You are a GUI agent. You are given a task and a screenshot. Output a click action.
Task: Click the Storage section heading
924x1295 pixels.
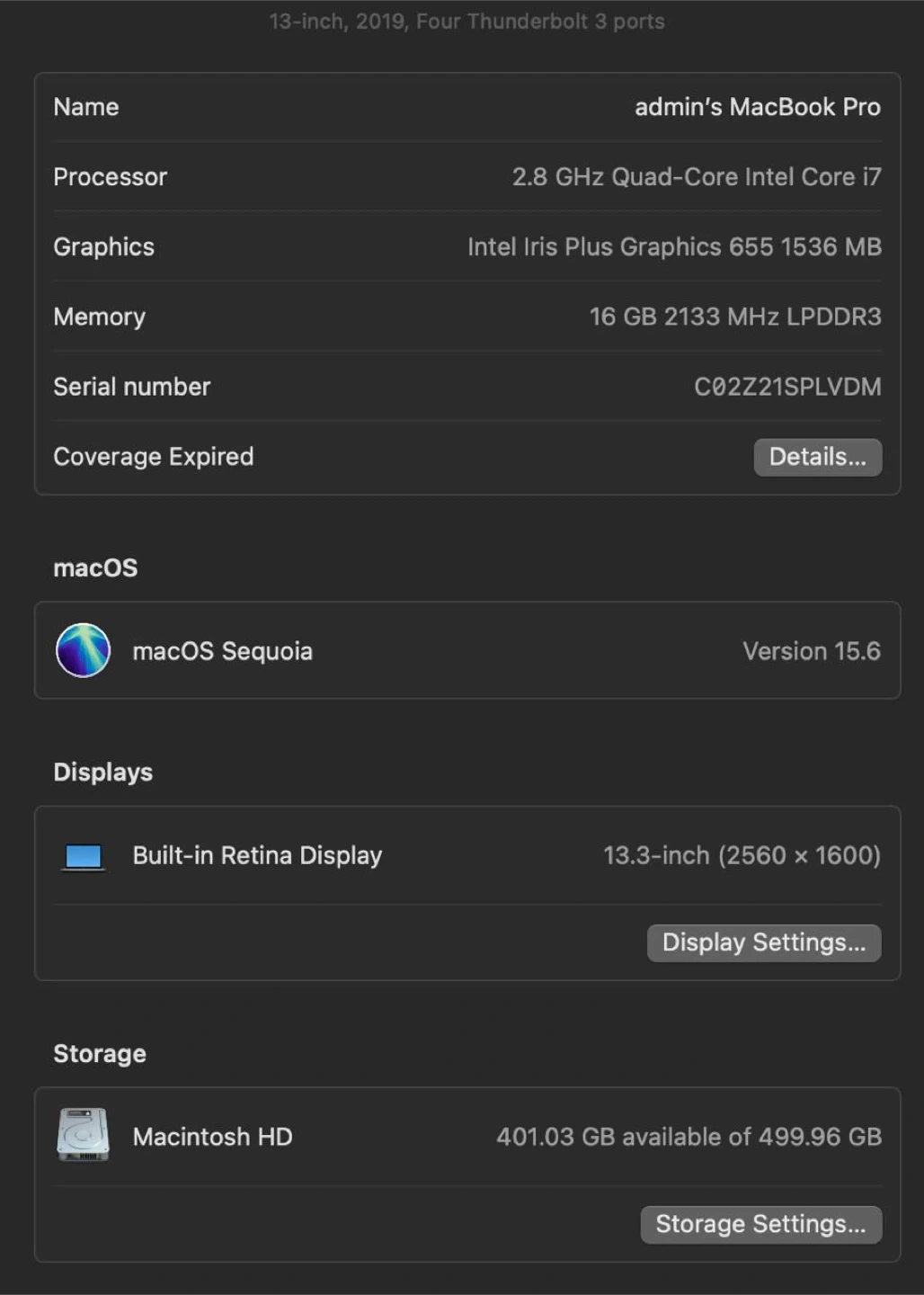click(x=100, y=1054)
